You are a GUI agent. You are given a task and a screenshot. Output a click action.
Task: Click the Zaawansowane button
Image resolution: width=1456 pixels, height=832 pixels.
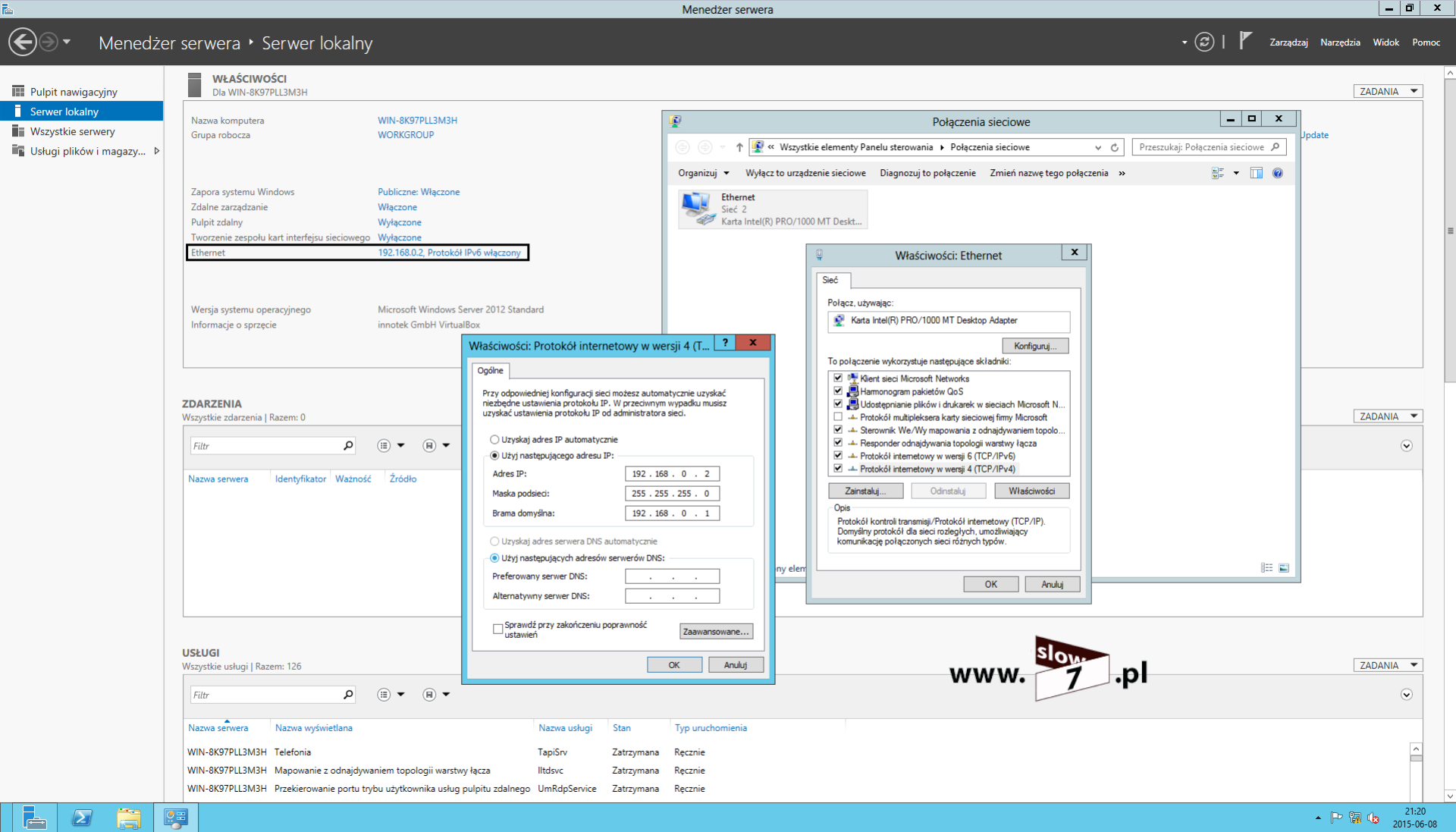(716, 631)
